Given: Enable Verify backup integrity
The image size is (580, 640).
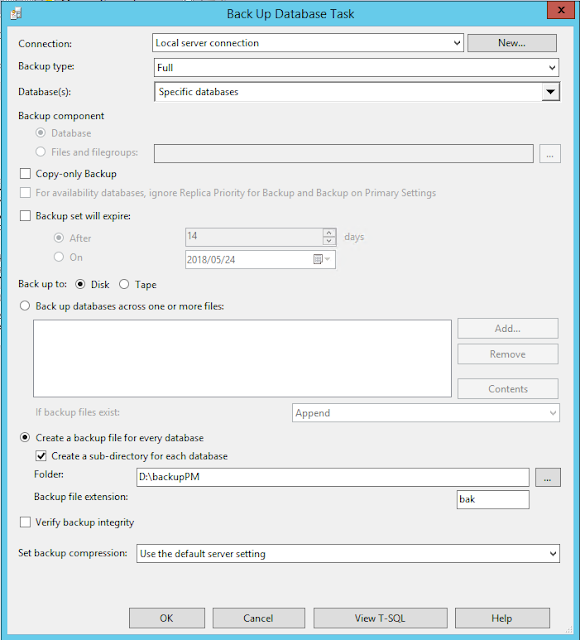Looking at the screenshot, I should (x=25, y=522).
